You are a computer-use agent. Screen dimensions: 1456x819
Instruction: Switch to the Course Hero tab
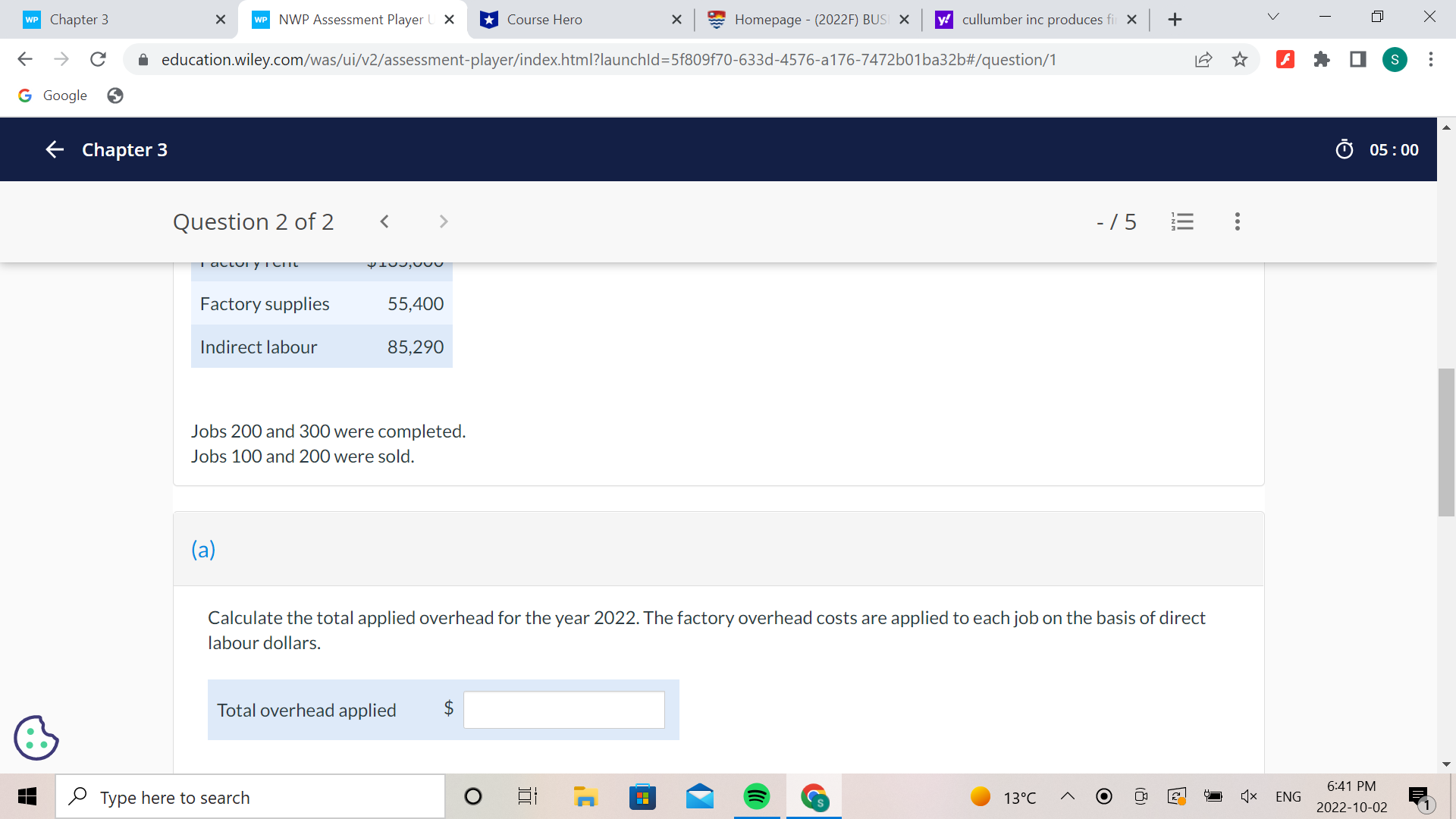576,20
